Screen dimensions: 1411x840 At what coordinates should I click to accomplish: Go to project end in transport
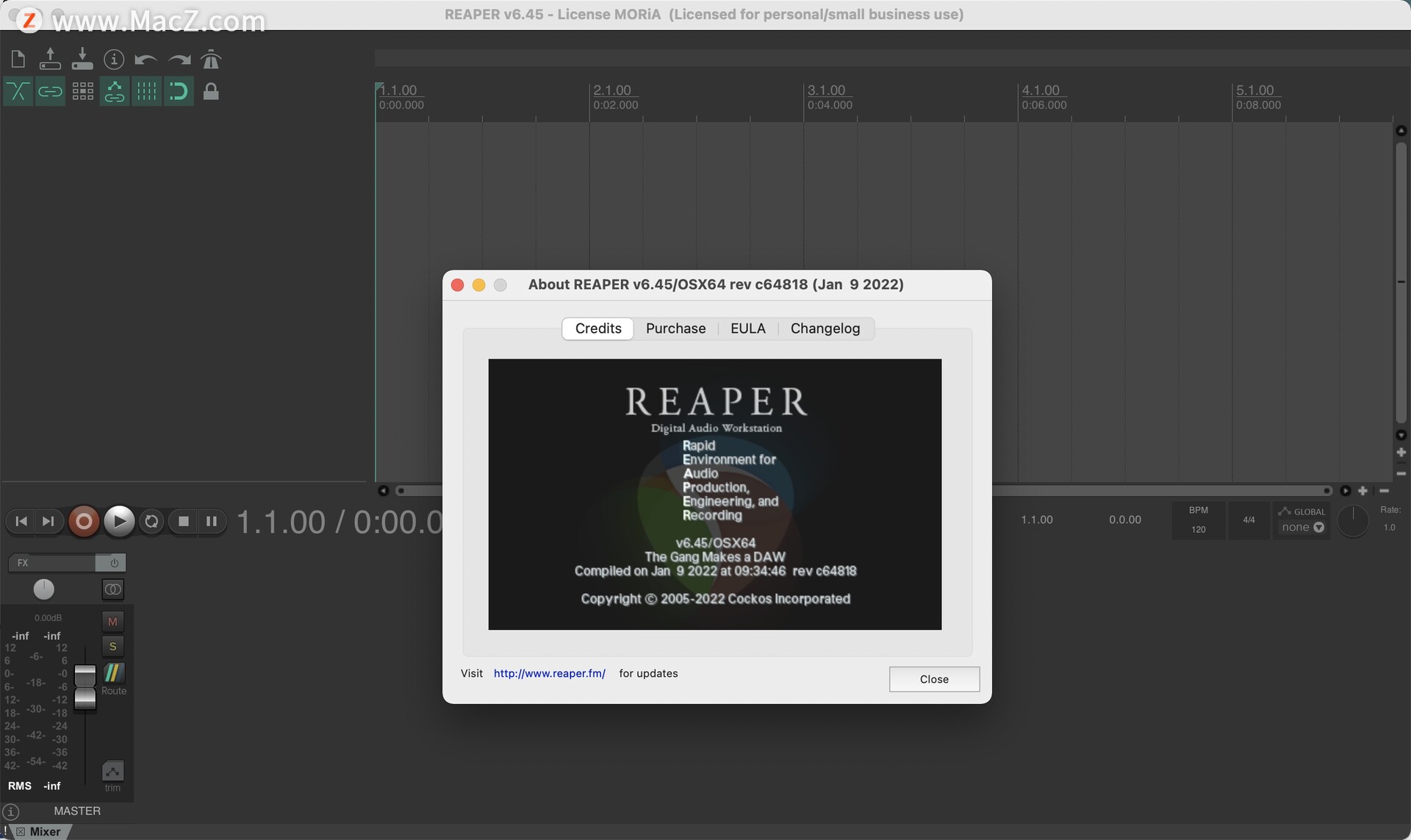[x=48, y=521]
